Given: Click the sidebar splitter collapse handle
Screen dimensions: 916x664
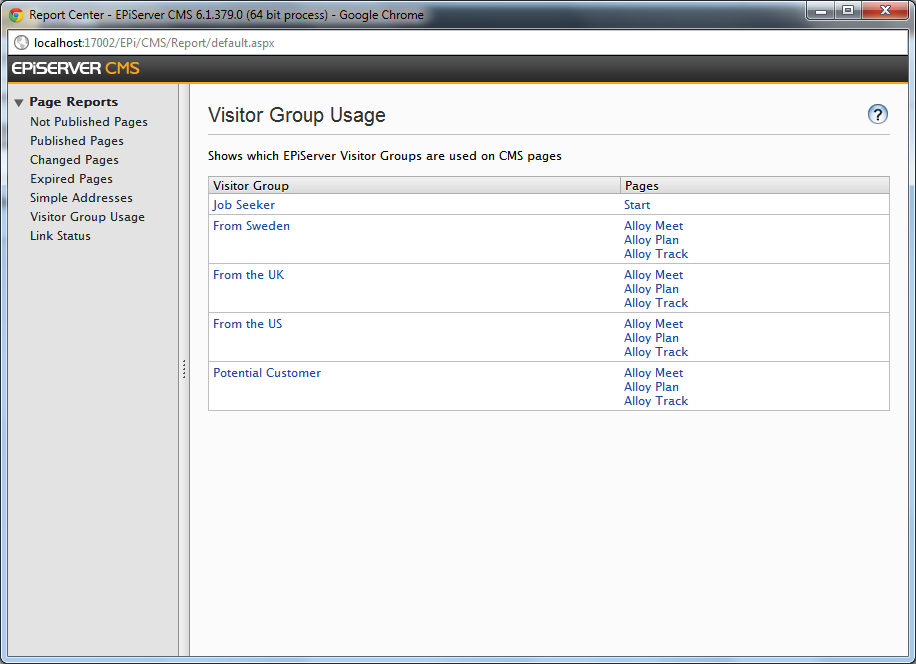Looking at the screenshot, I should pyautogui.click(x=184, y=370).
